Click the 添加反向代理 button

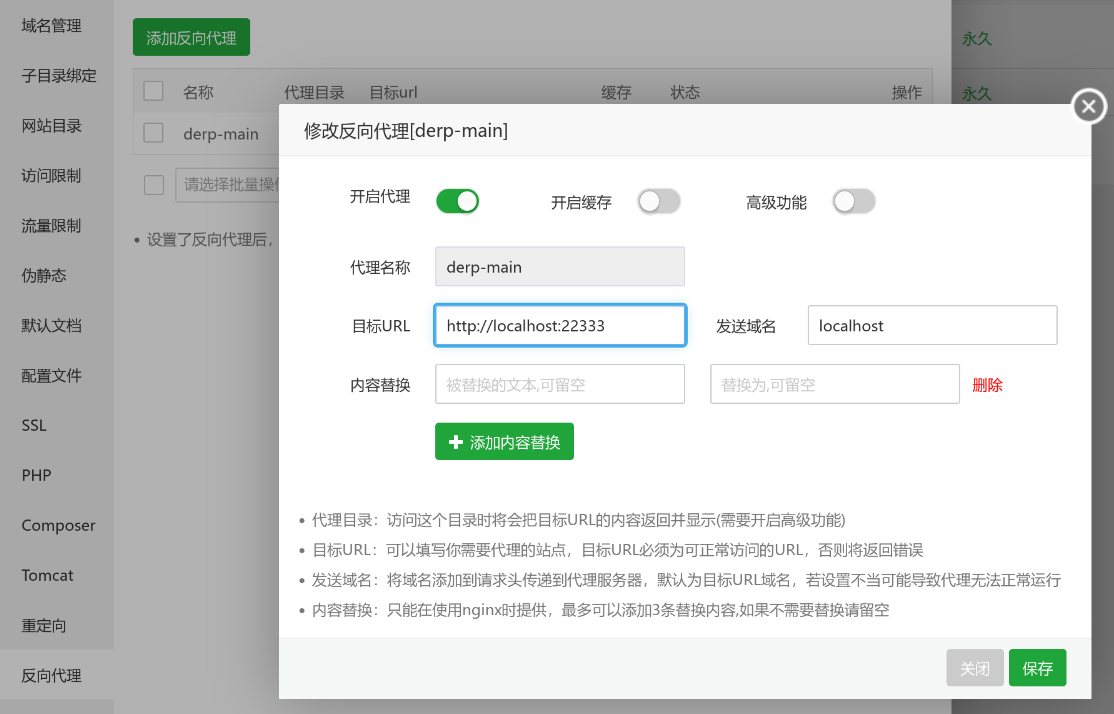click(191, 38)
